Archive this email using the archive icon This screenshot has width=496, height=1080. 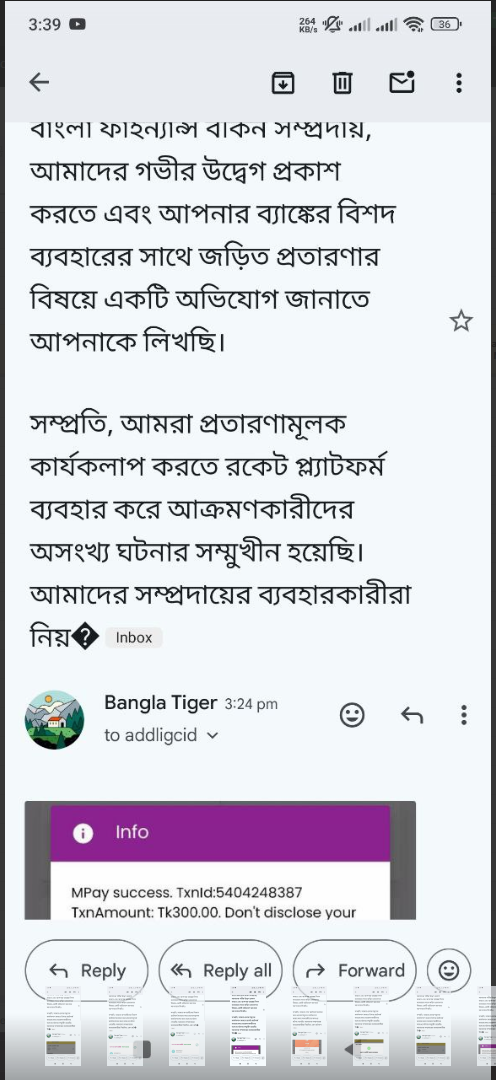283,83
